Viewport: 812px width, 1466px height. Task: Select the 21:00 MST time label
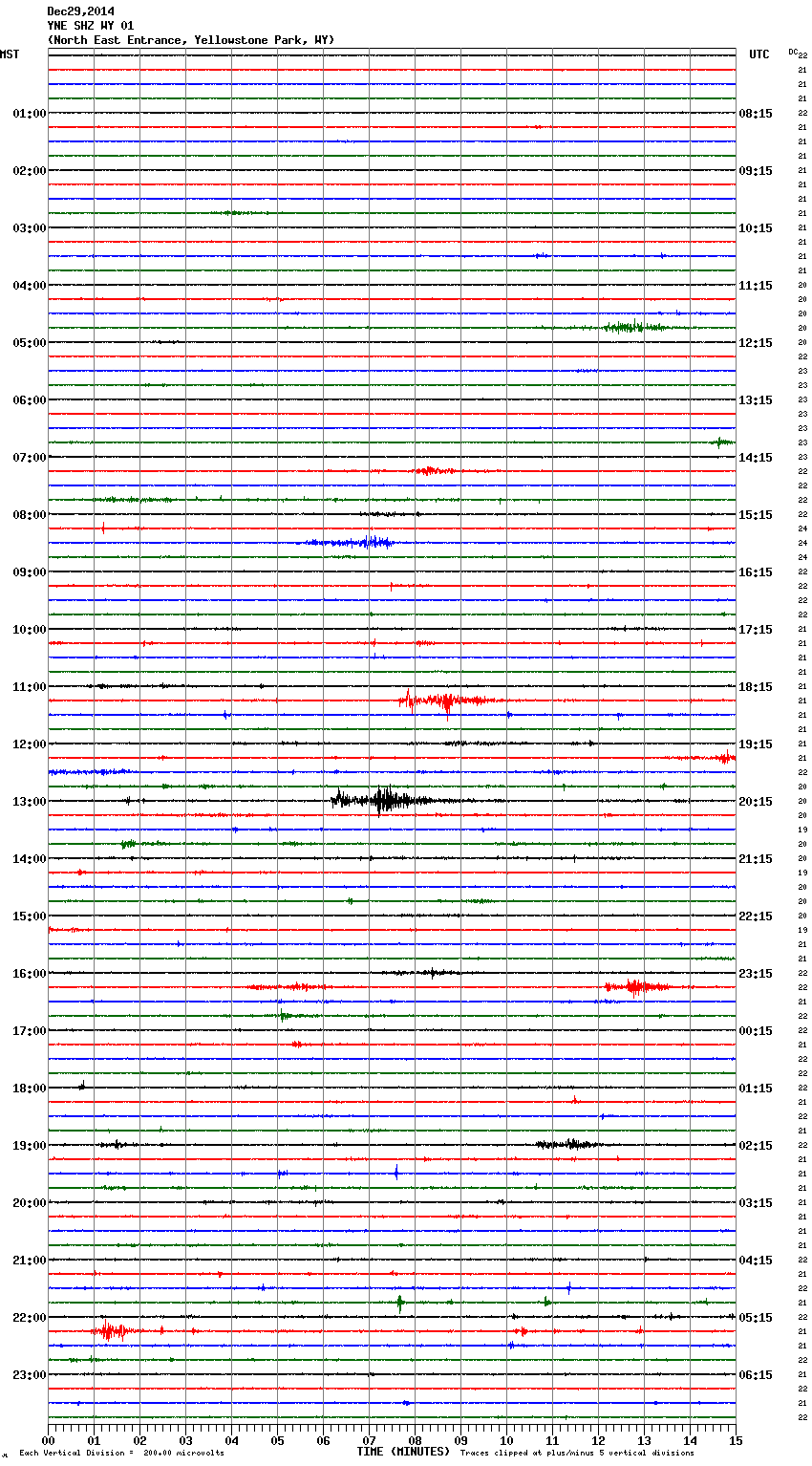click(29, 1261)
